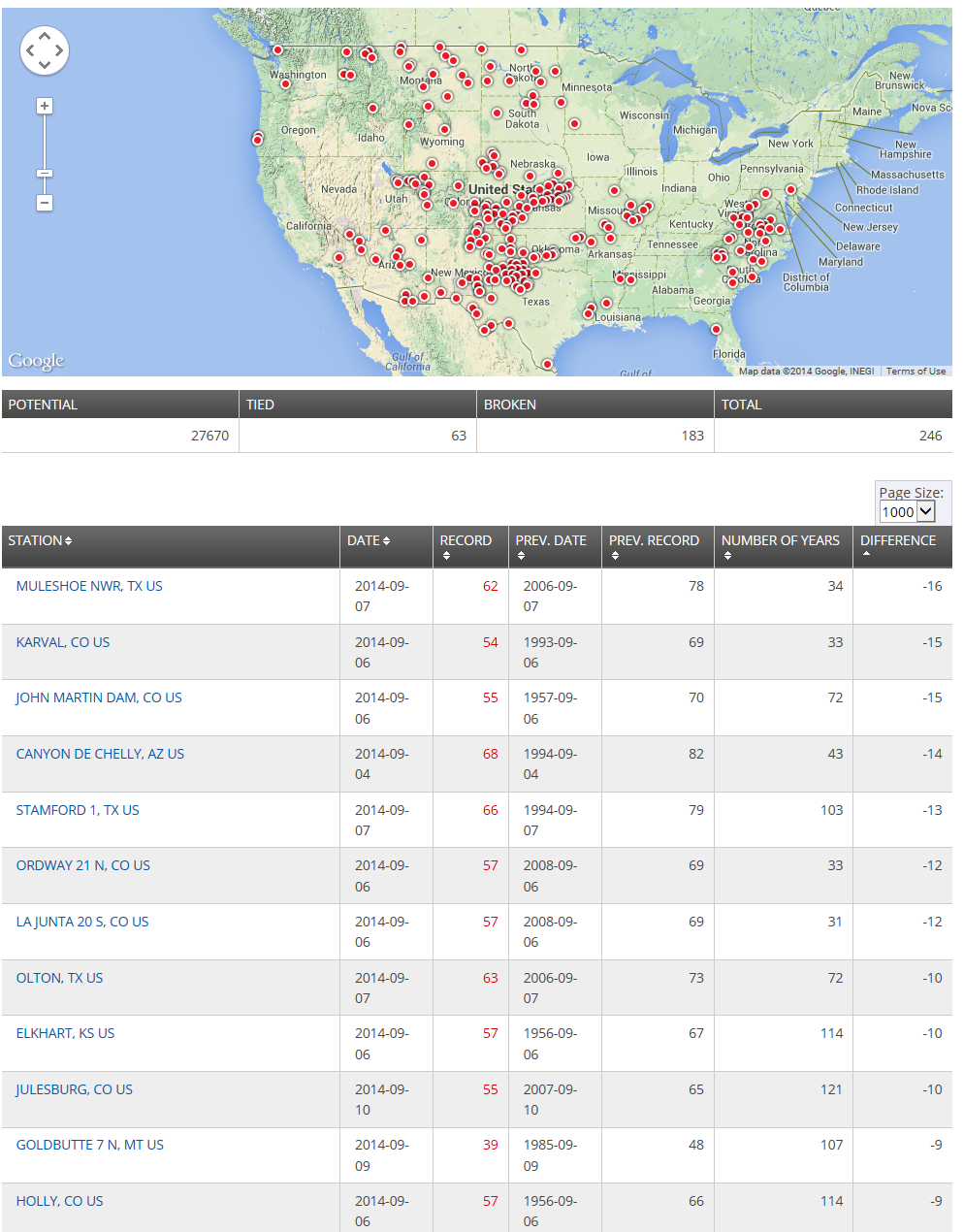
Task: Click the map zoom slider handle
Action: point(45,174)
